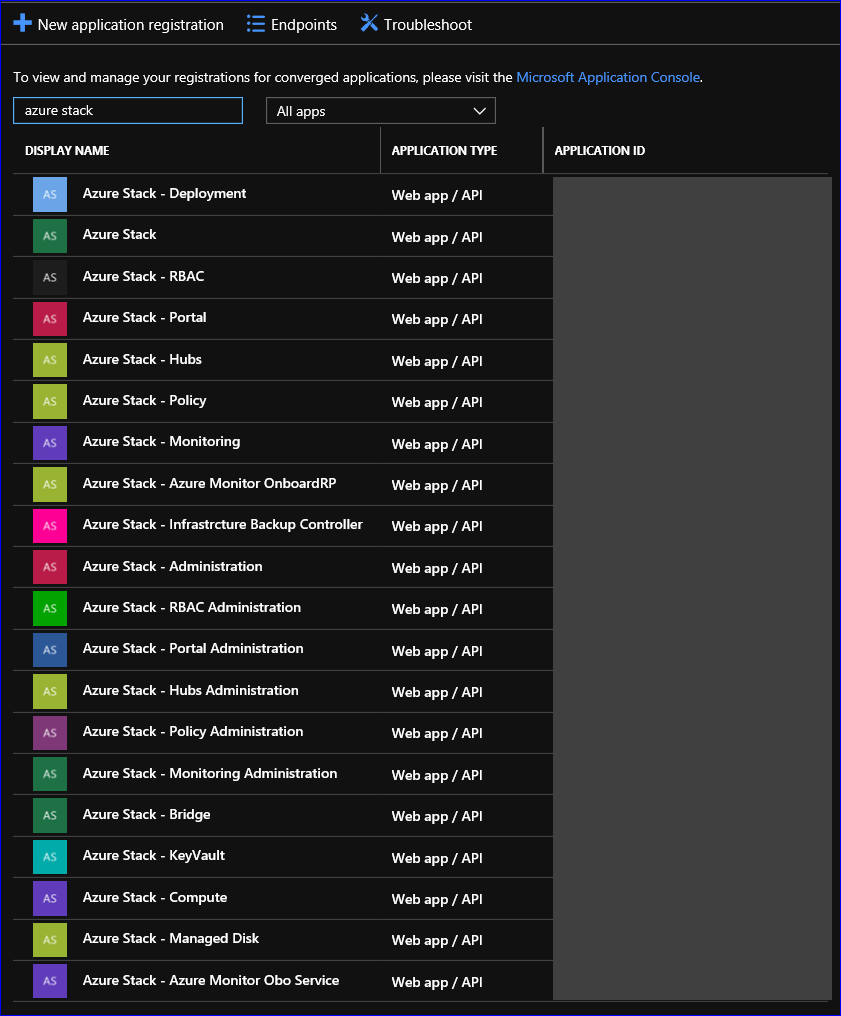
Task: Click the teal Azure Stack - KeyVault icon
Action: [50, 856]
